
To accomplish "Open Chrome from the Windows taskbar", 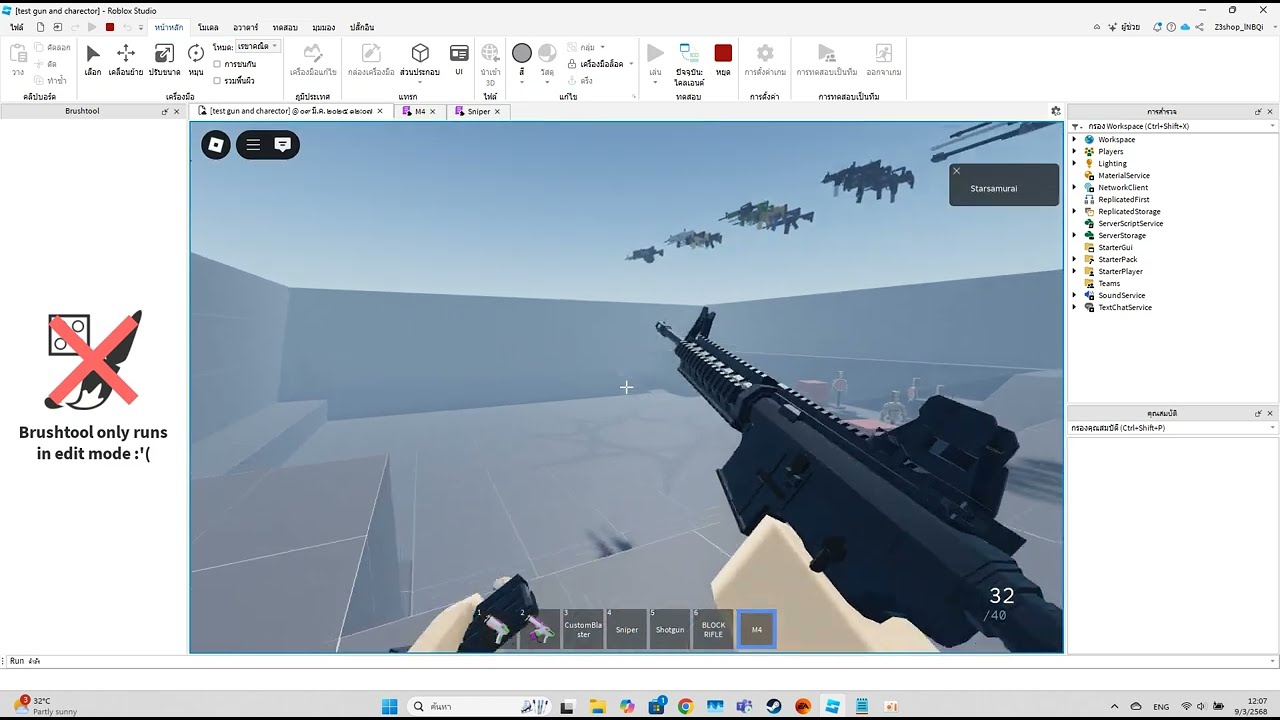I will coord(685,706).
